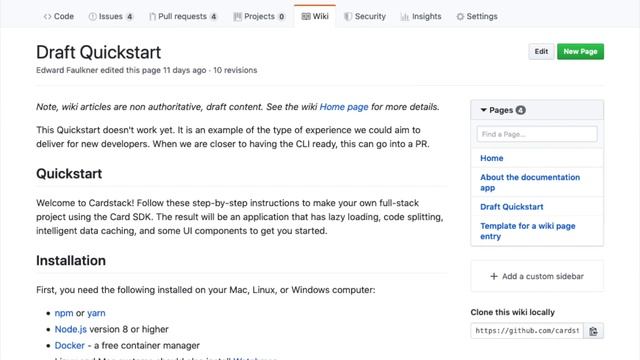
Task: Open Template for a wiki page entry
Action: click(527, 231)
